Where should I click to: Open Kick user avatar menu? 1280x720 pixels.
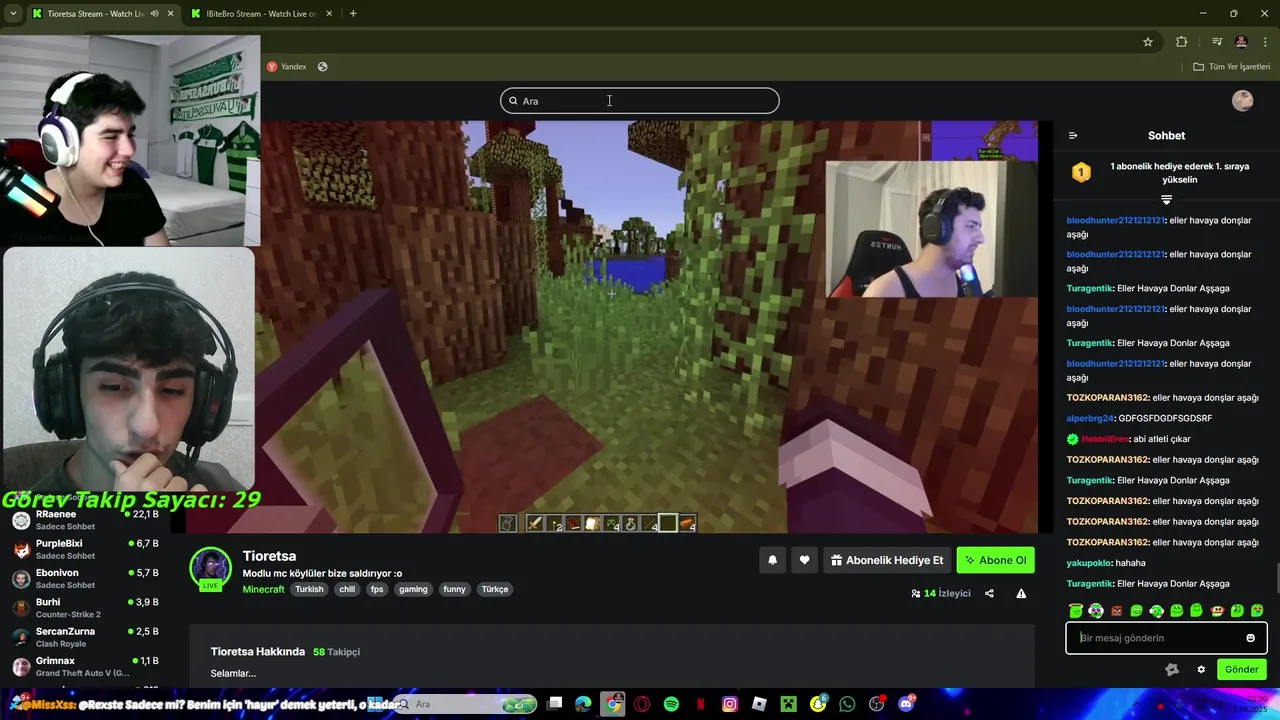(1243, 100)
